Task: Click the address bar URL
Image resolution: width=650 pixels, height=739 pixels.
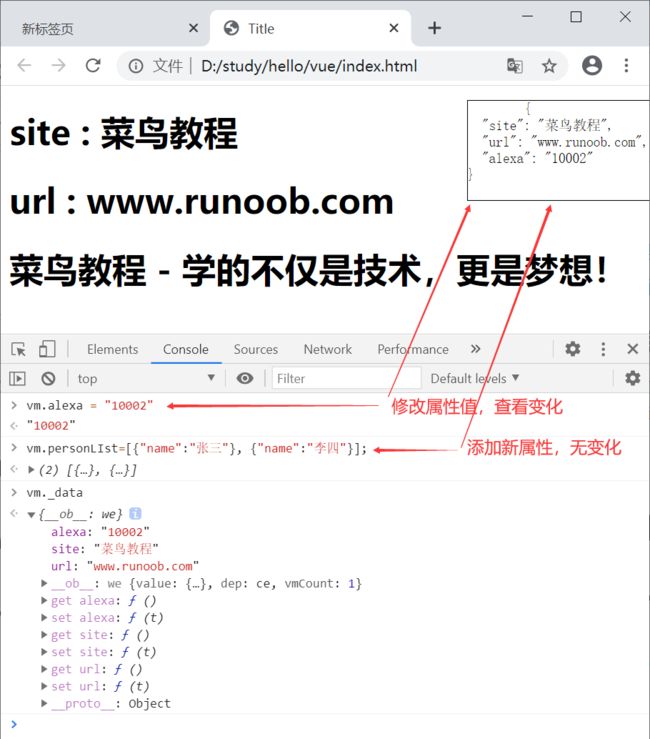Action: pyautogui.click(x=309, y=66)
